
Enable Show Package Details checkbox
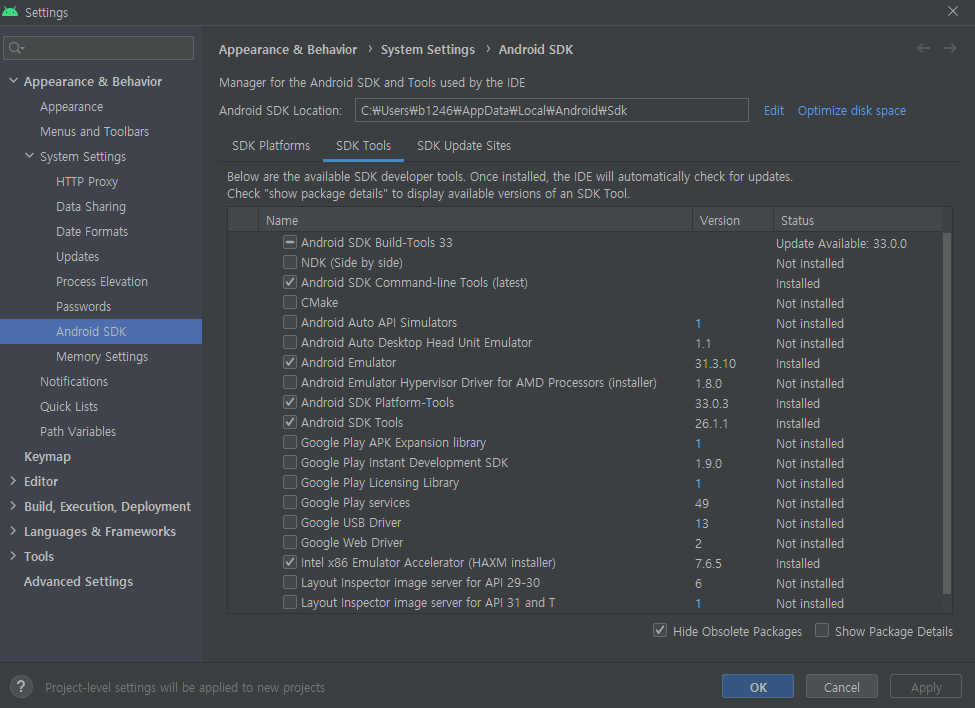coord(822,630)
